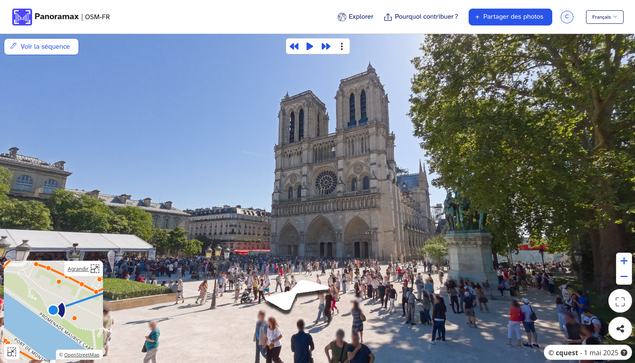Go to previous picture in the sequence

tap(294, 46)
